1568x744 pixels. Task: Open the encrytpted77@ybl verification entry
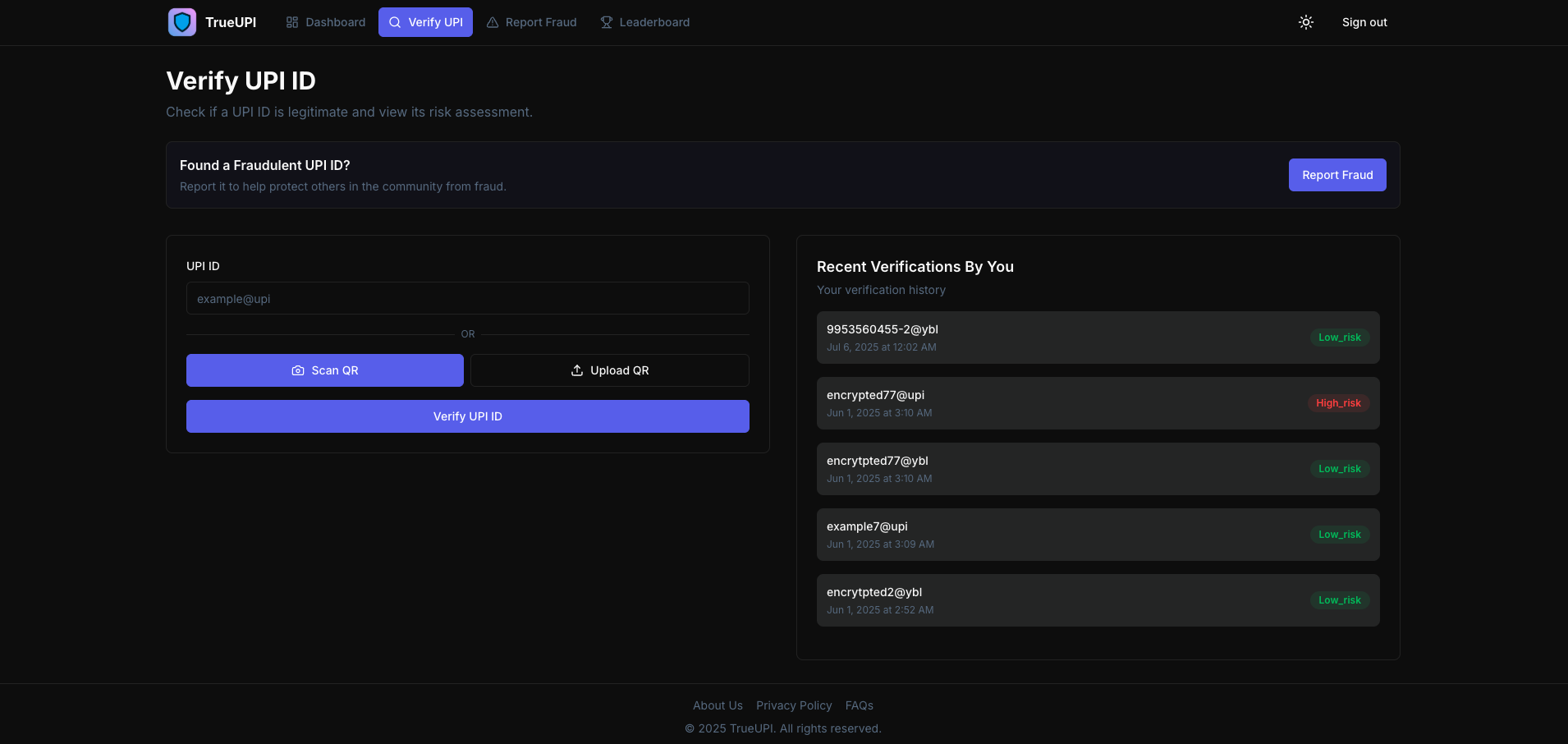click(x=1098, y=469)
